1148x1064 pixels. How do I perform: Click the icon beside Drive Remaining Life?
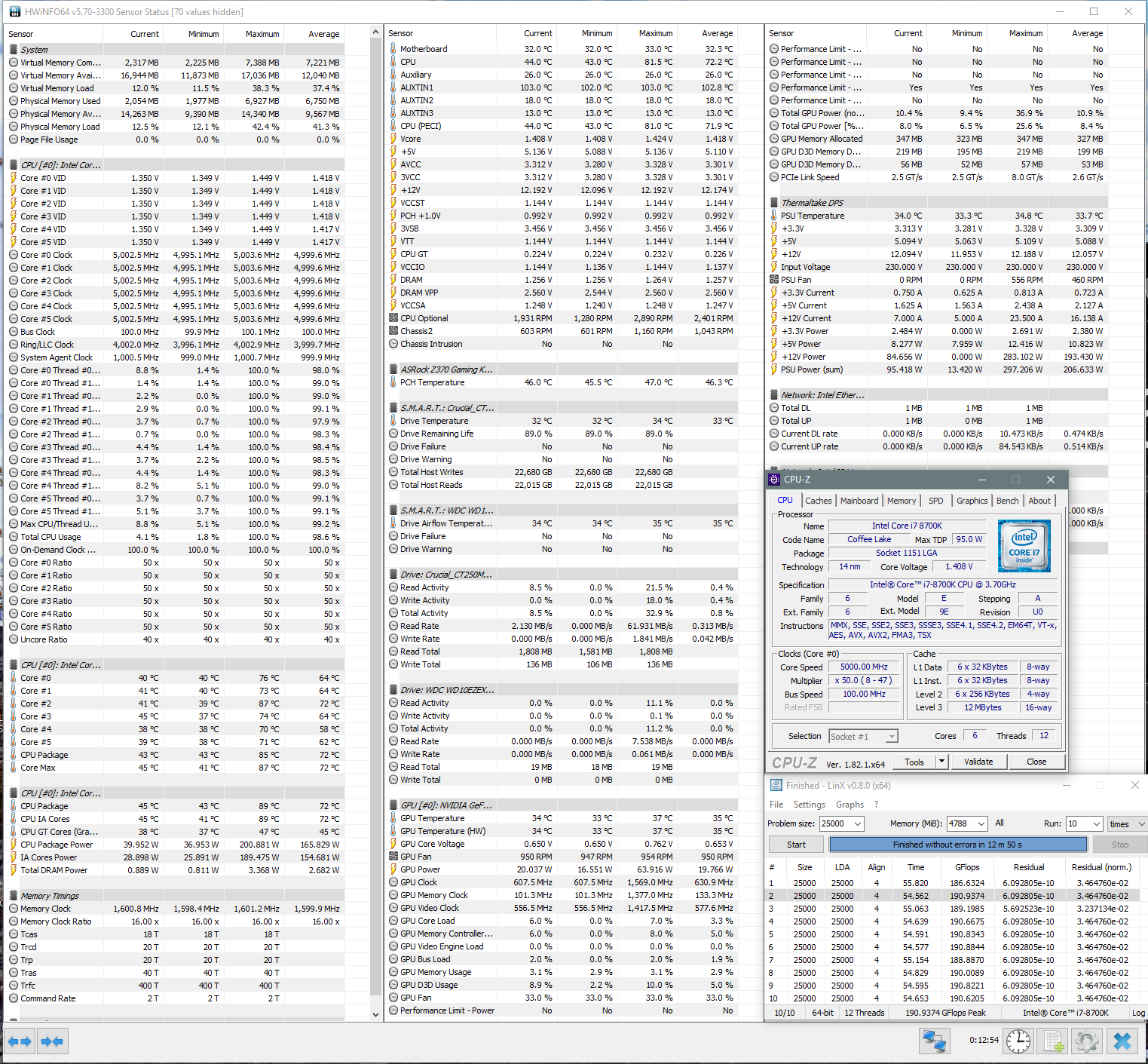coord(393,434)
